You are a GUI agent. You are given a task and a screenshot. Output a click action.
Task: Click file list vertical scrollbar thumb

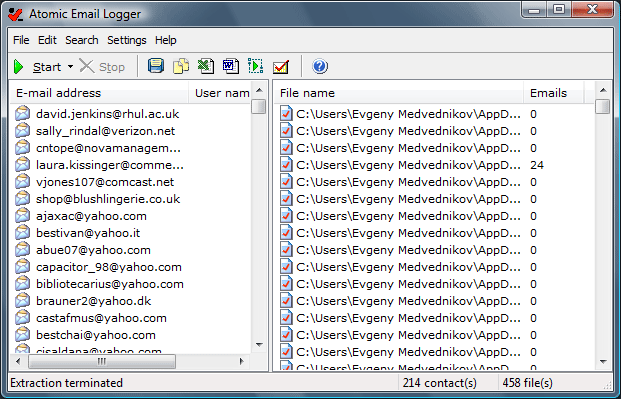(x=602, y=106)
